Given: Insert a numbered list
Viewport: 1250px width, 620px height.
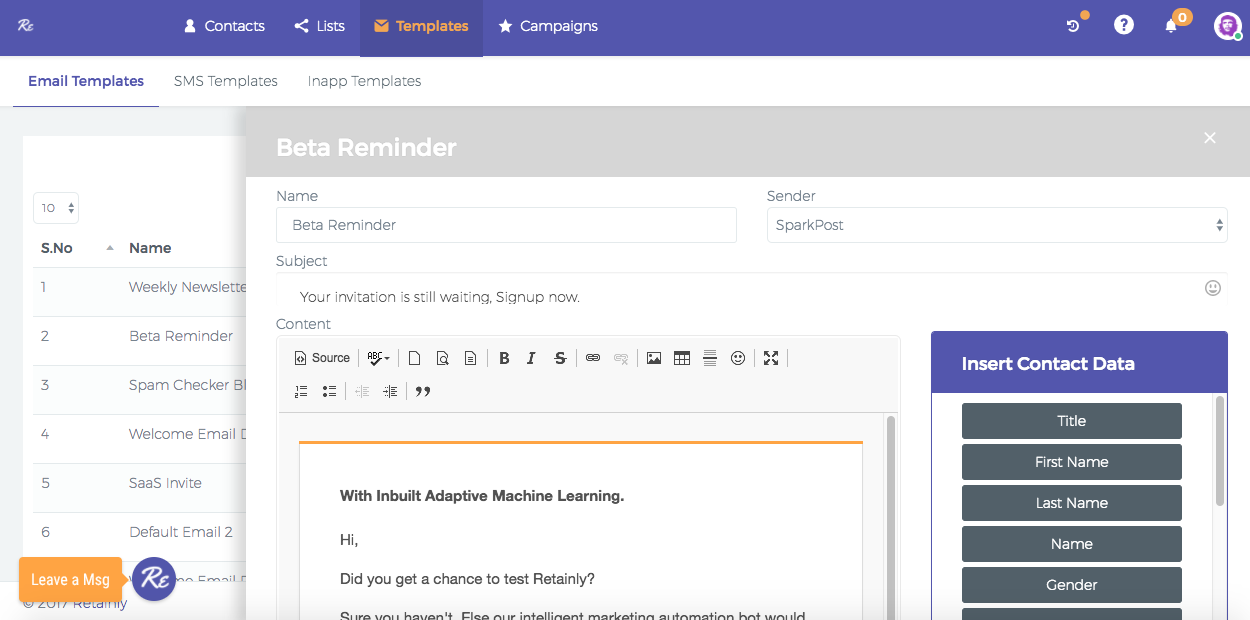Looking at the screenshot, I should tap(301, 391).
